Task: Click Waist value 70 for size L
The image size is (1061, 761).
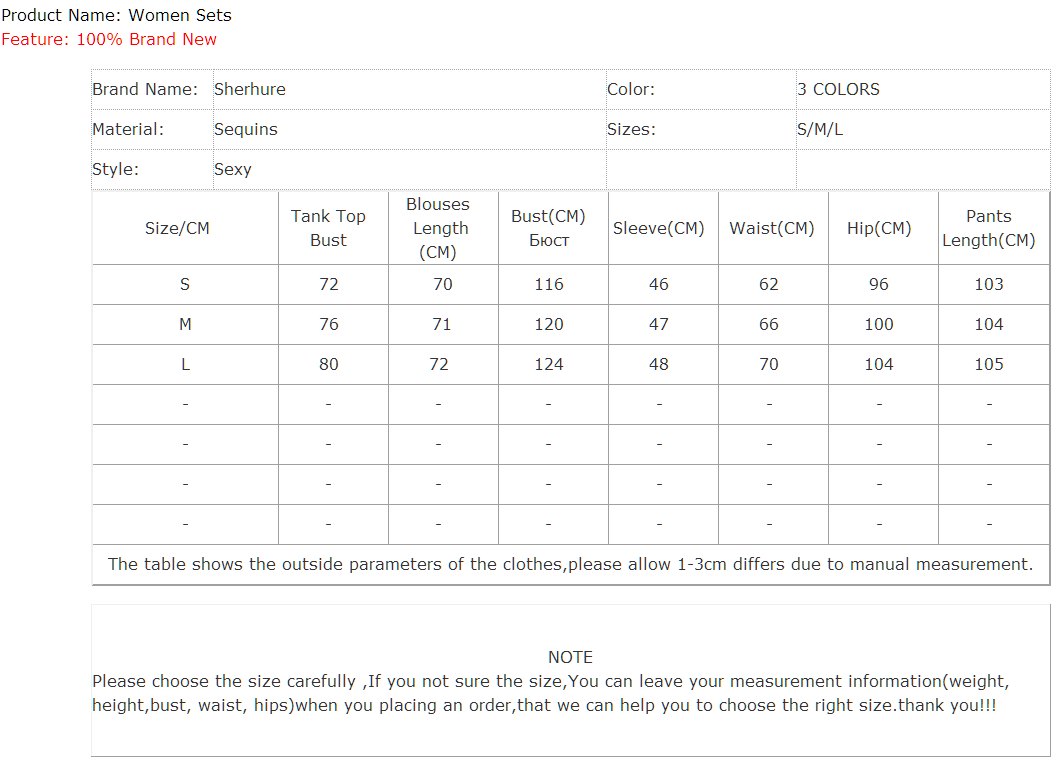Action: 769,365
